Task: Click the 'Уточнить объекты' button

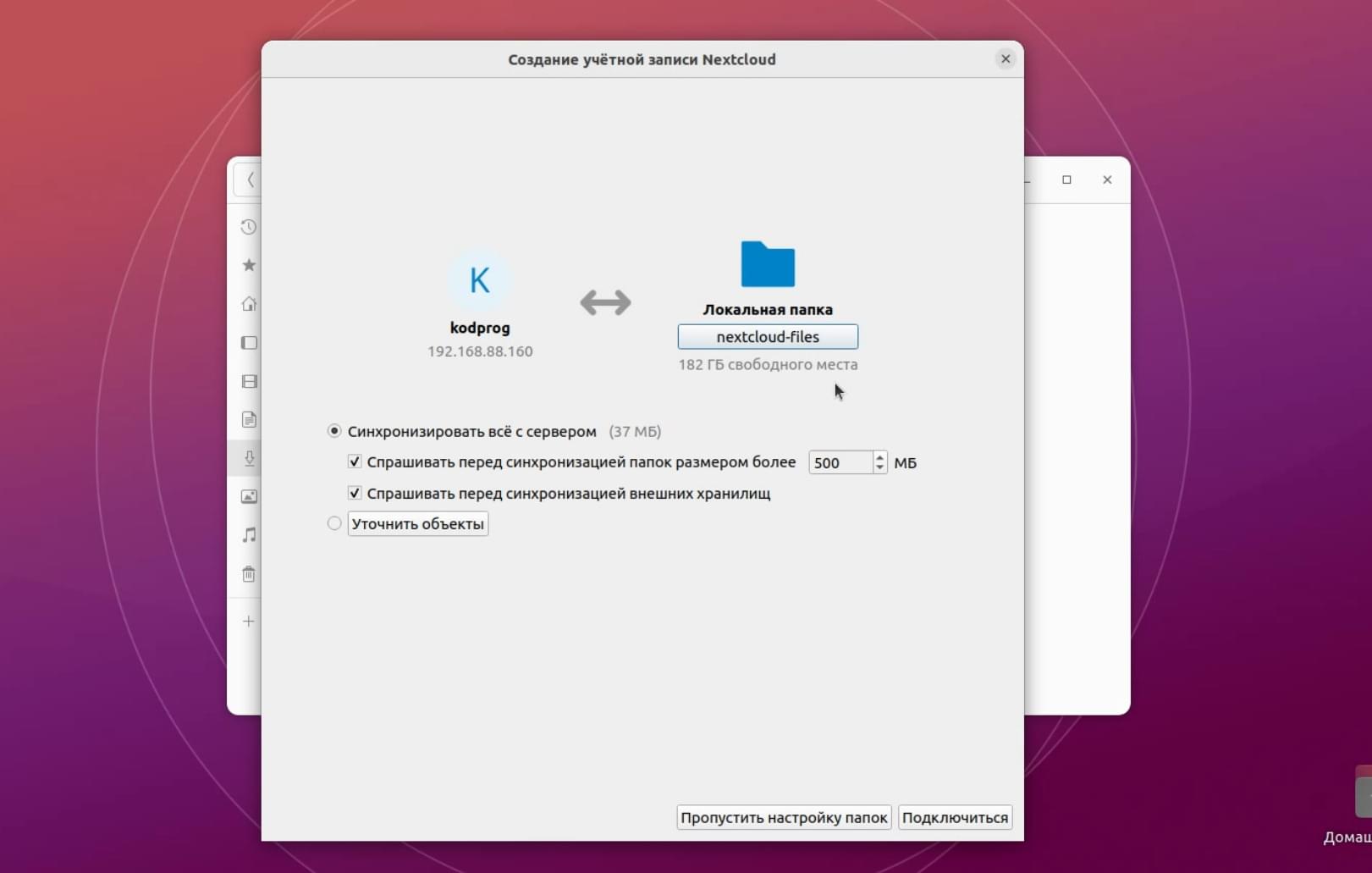Action: (x=418, y=523)
